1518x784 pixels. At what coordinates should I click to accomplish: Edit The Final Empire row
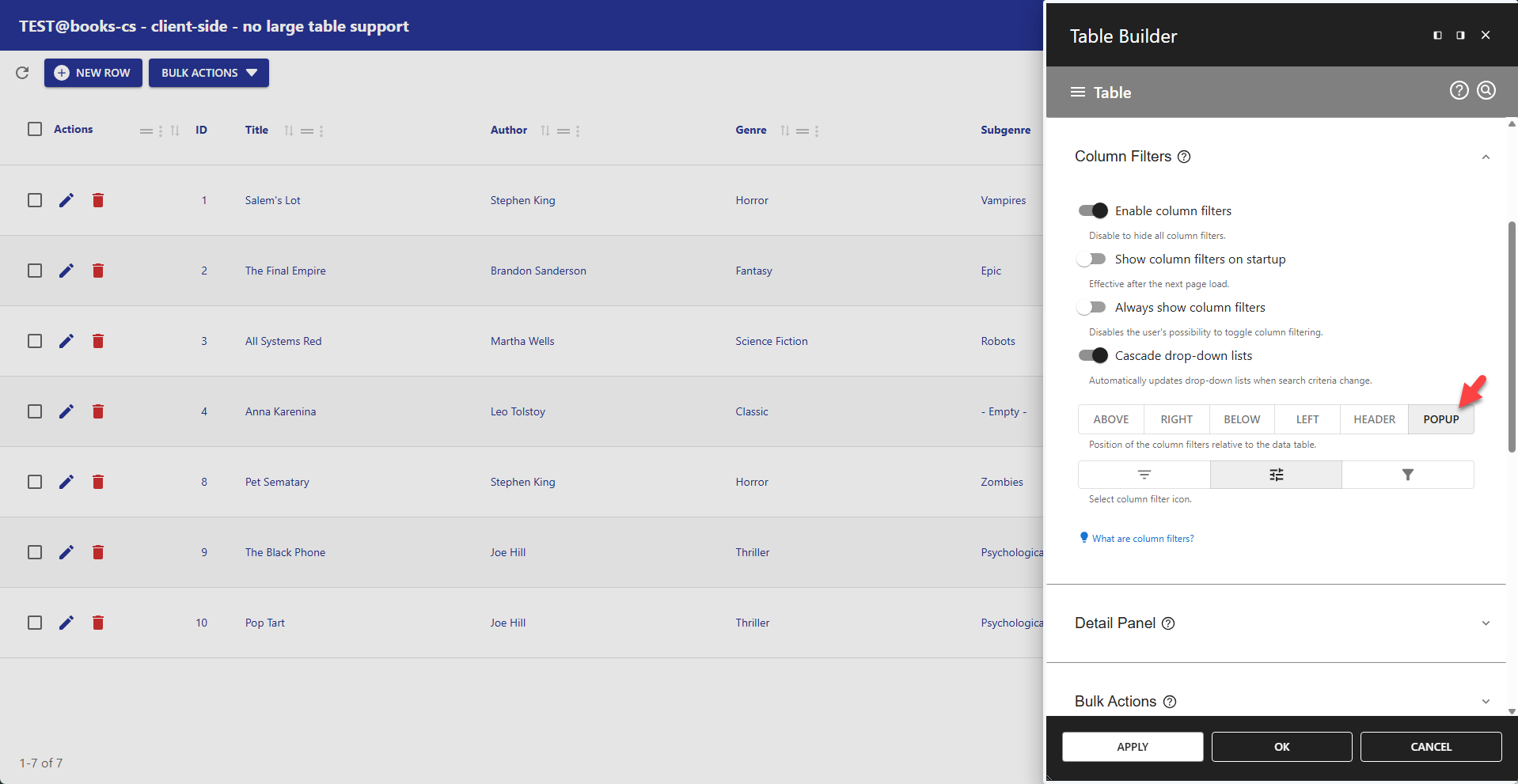[x=66, y=271]
